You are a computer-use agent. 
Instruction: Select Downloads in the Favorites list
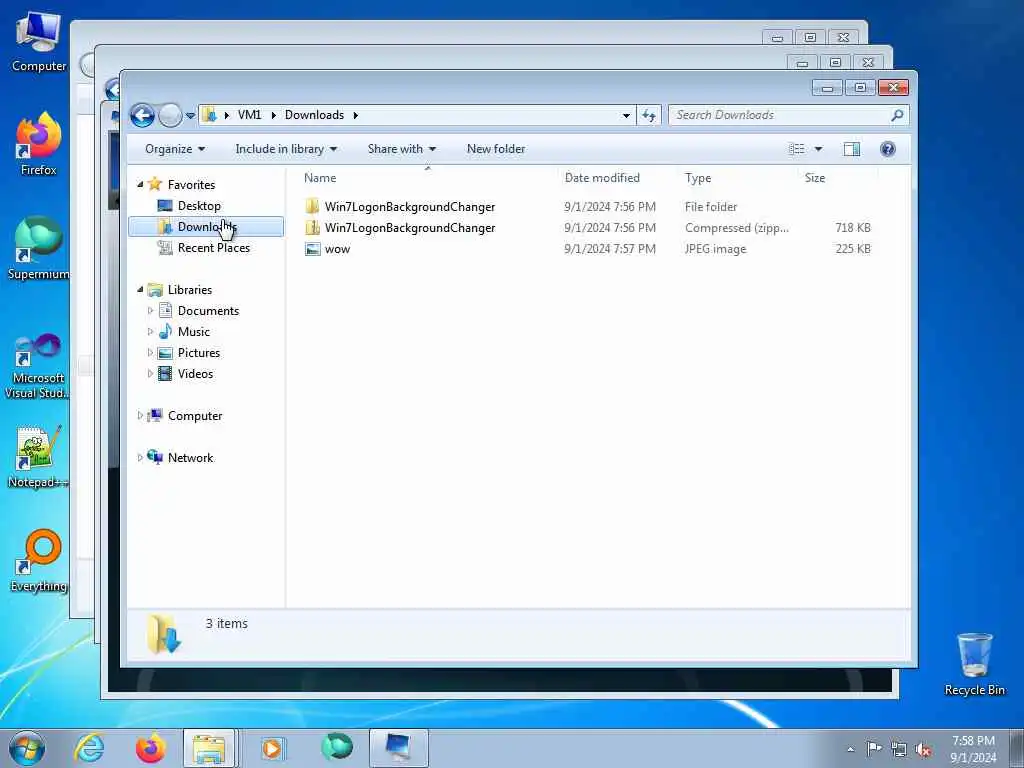[x=206, y=227]
